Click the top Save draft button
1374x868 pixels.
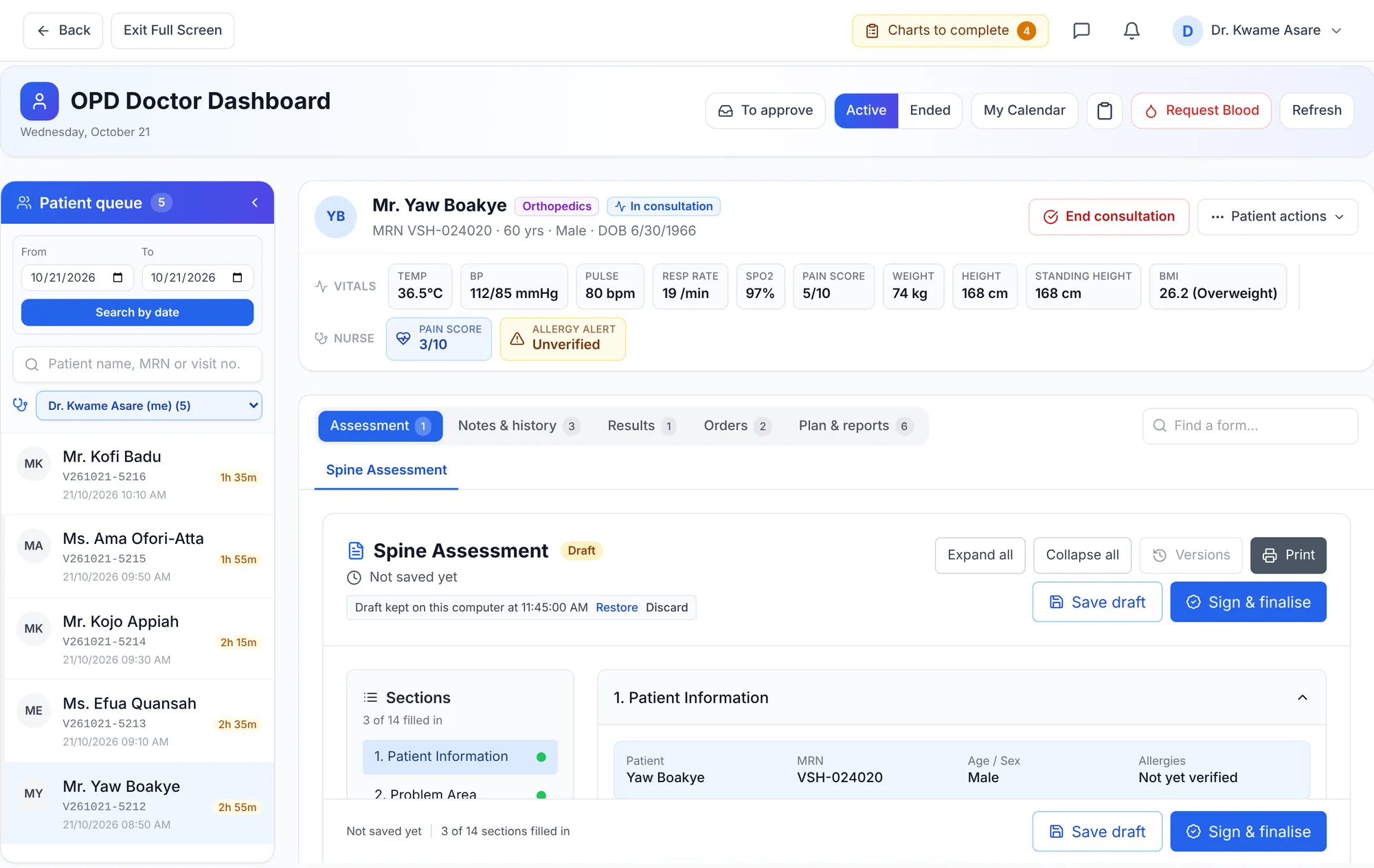(1097, 602)
